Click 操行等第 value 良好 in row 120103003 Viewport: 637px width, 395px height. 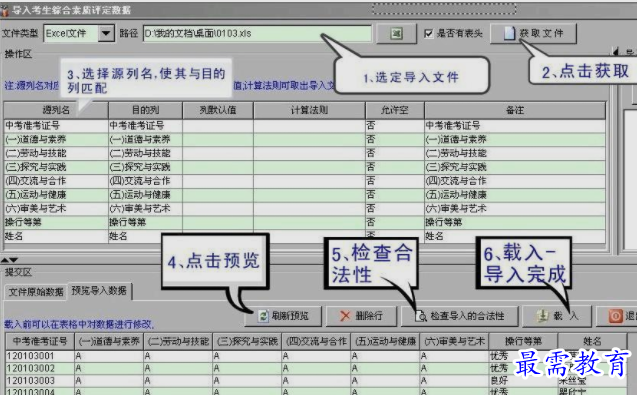523,381
